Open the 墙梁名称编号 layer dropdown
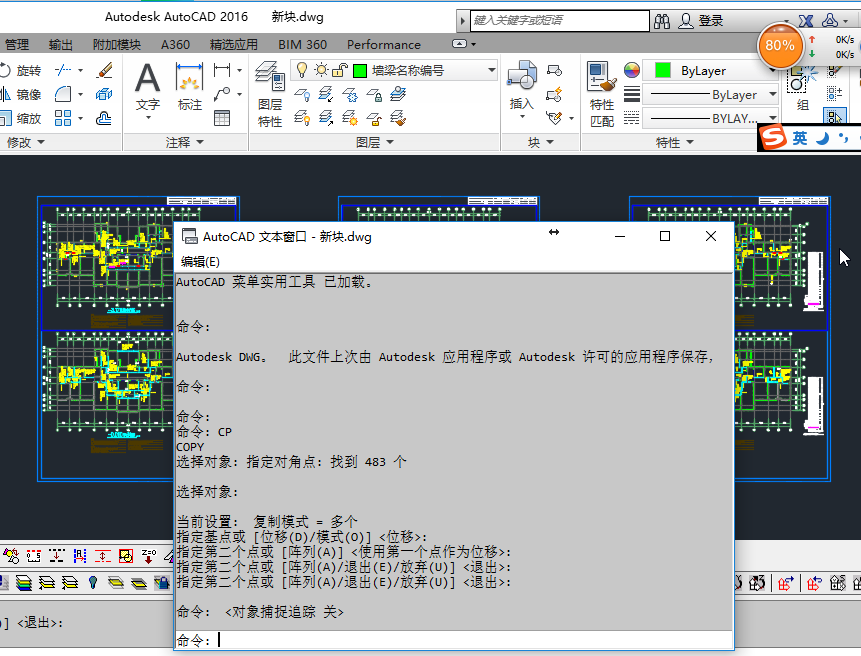This screenshot has height=656, width=861. (x=490, y=70)
